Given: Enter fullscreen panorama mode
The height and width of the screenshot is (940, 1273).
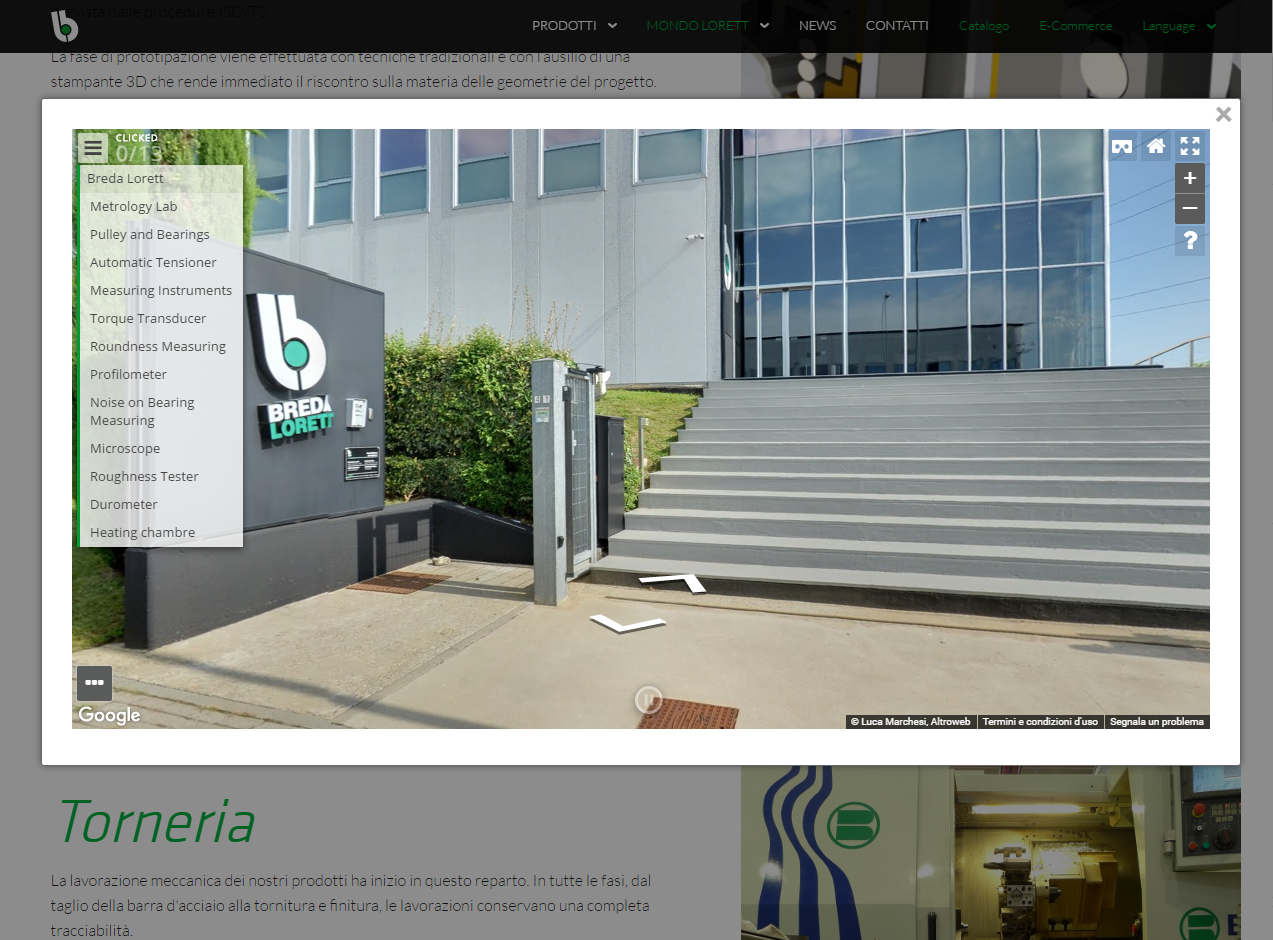Looking at the screenshot, I should tap(1190, 146).
